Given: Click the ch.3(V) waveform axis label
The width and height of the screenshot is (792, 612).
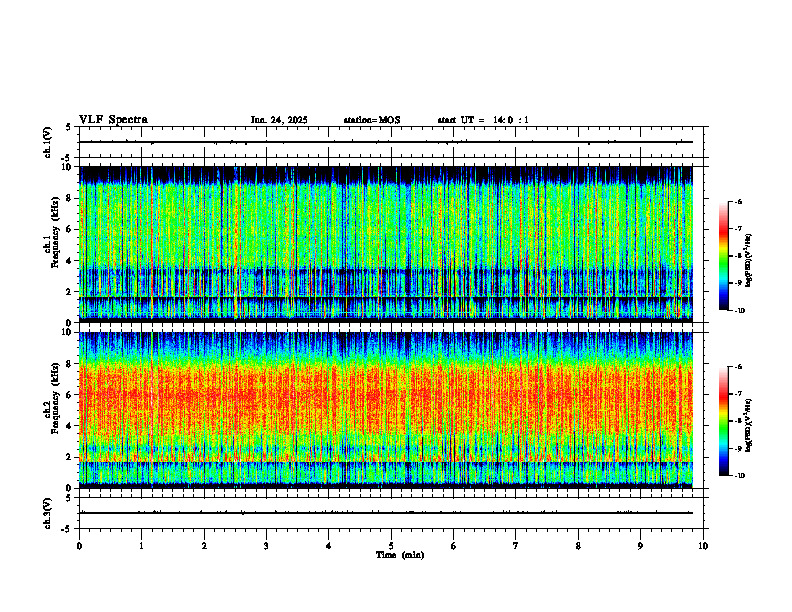Looking at the screenshot, I should [x=47, y=514].
